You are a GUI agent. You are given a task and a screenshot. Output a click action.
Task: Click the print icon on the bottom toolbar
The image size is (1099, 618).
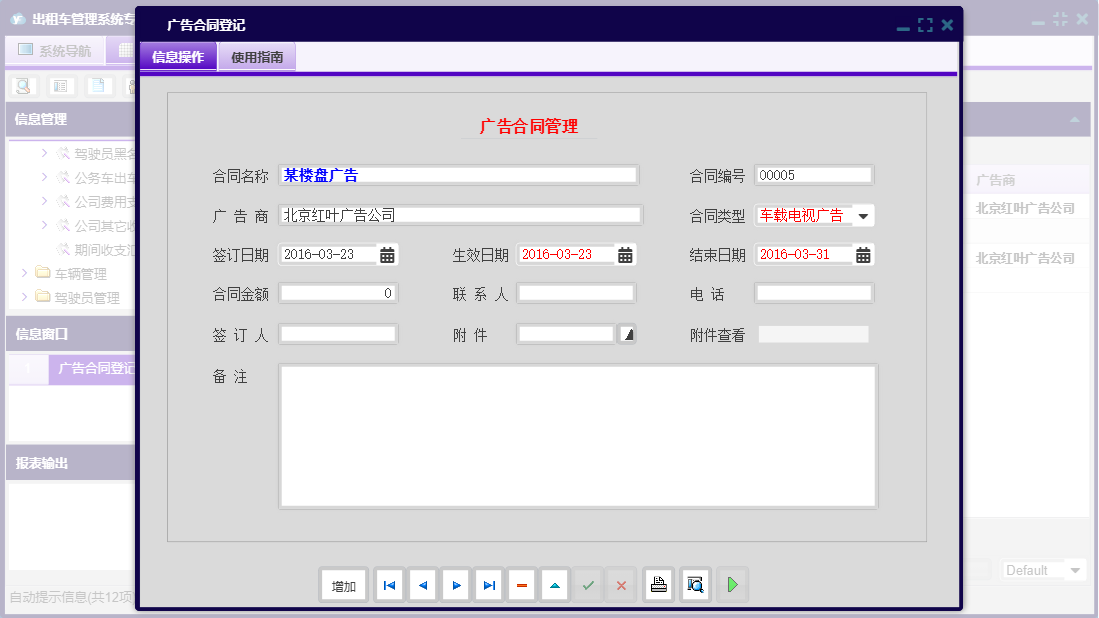pos(658,585)
